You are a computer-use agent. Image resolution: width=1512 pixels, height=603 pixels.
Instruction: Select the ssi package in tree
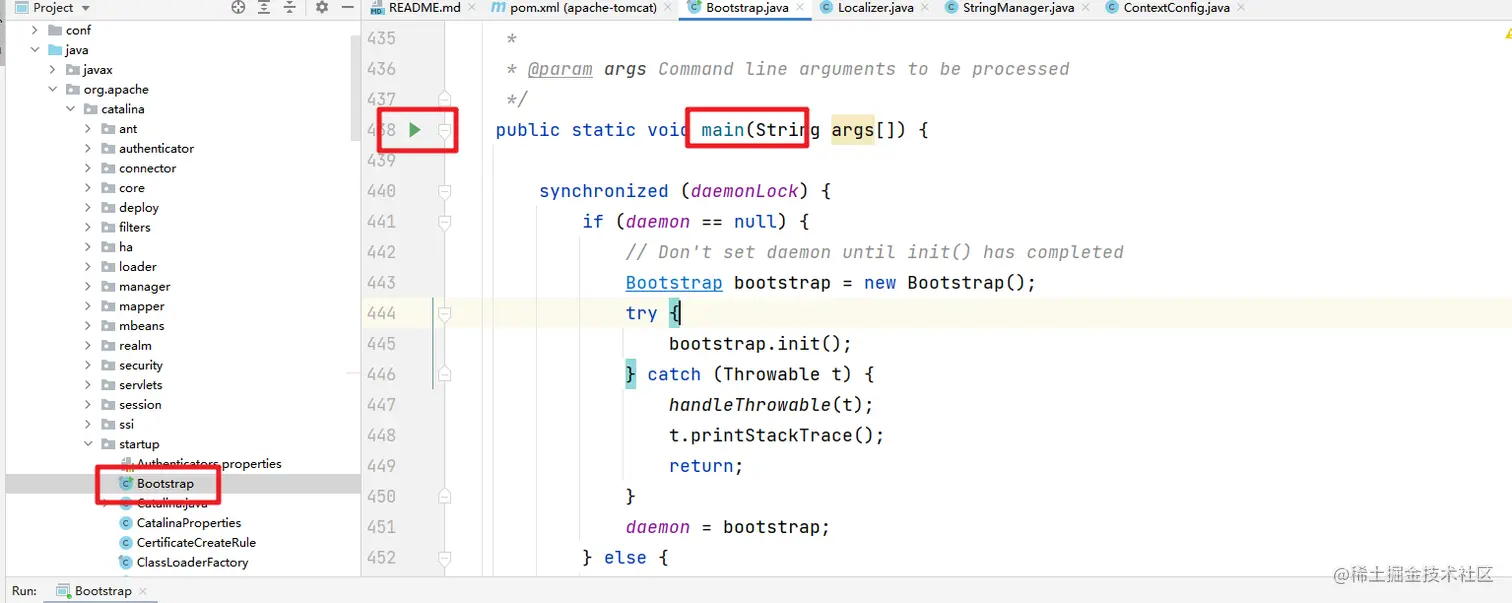(x=126, y=424)
